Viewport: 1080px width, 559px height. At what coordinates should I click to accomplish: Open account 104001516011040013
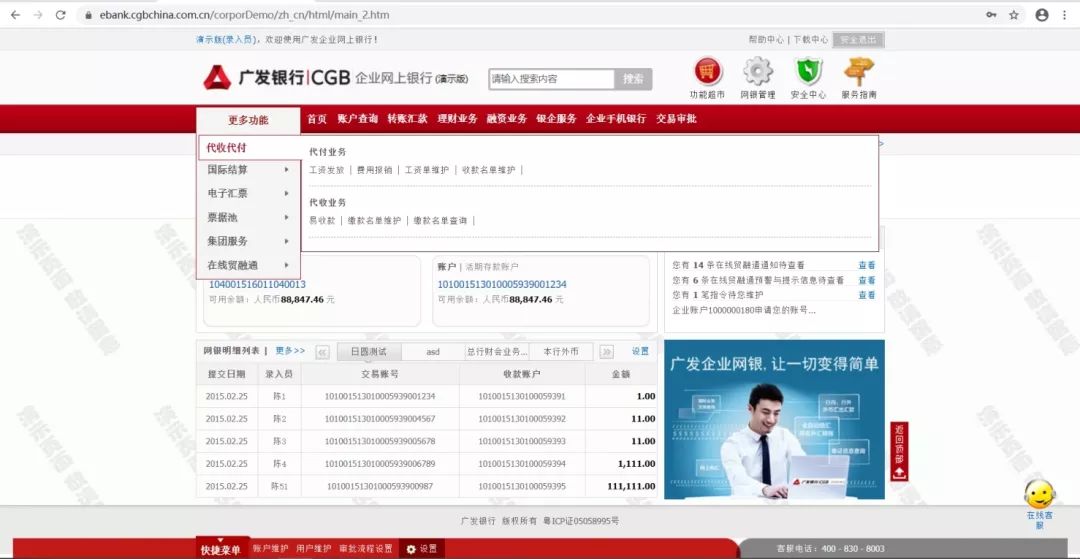pos(257,284)
